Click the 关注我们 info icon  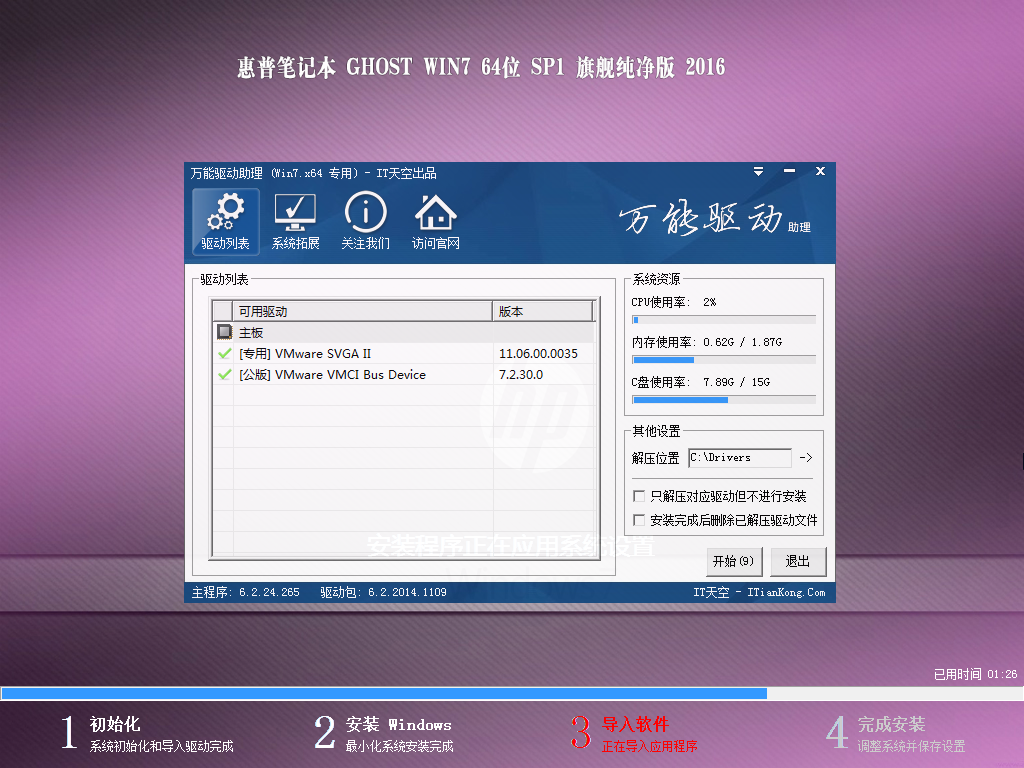(366, 221)
